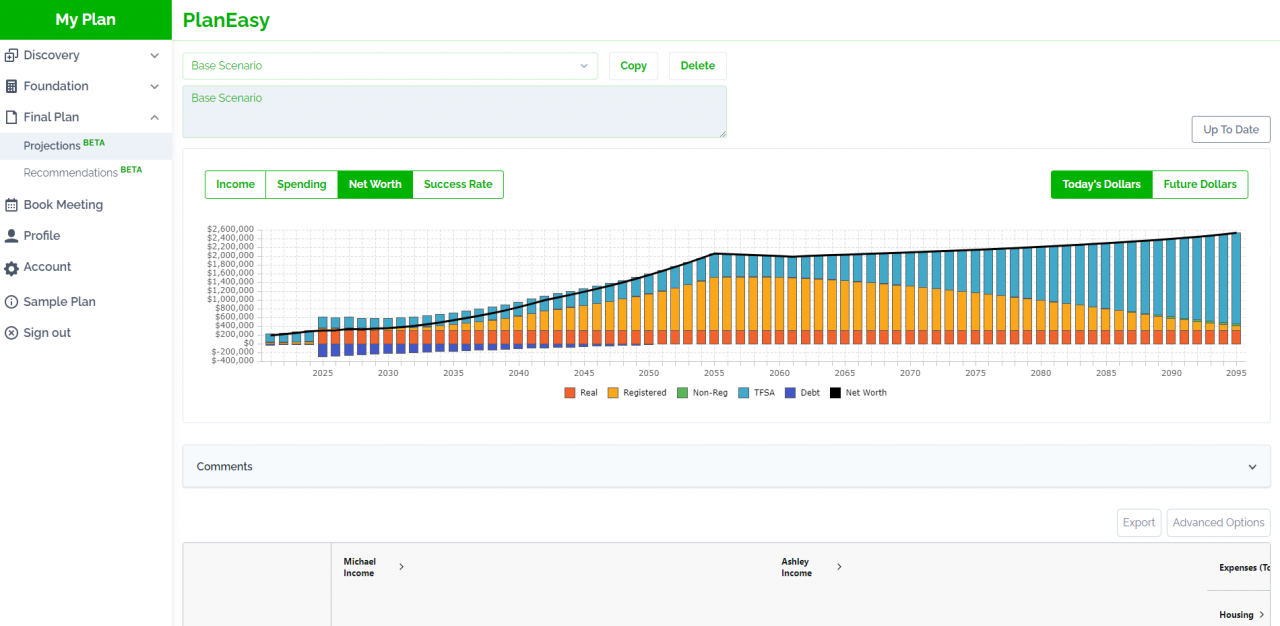Click the Profile person icon
This screenshot has height=626, width=1280.
pos(12,235)
